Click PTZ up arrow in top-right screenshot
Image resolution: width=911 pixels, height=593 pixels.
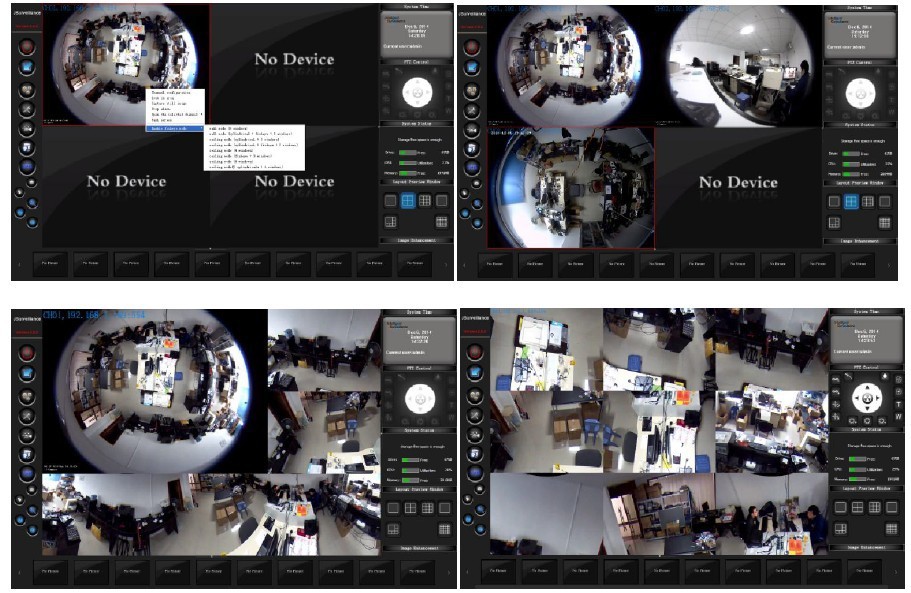pyautogui.click(x=862, y=83)
